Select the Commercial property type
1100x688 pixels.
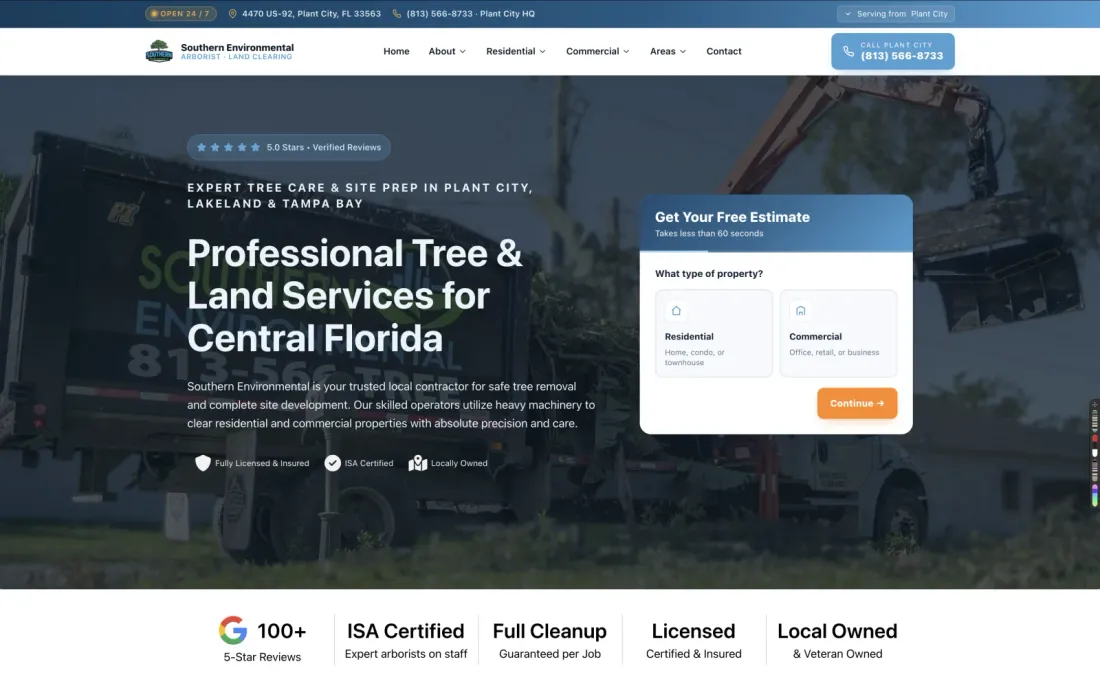838,333
